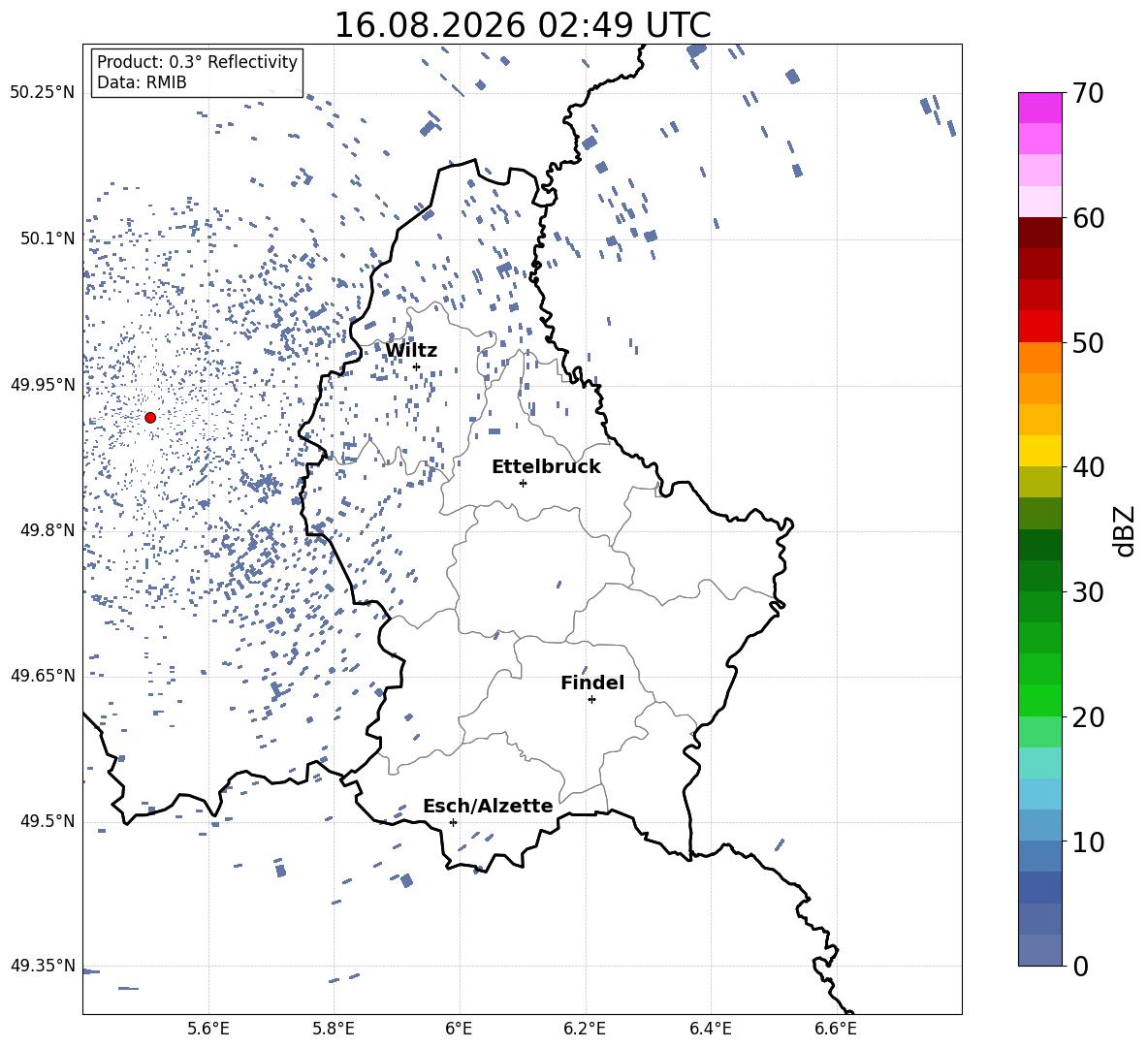Click the yellow 40 dBZ color band
Image resolution: width=1148 pixels, height=1048 pixels.
point(1039,451)
